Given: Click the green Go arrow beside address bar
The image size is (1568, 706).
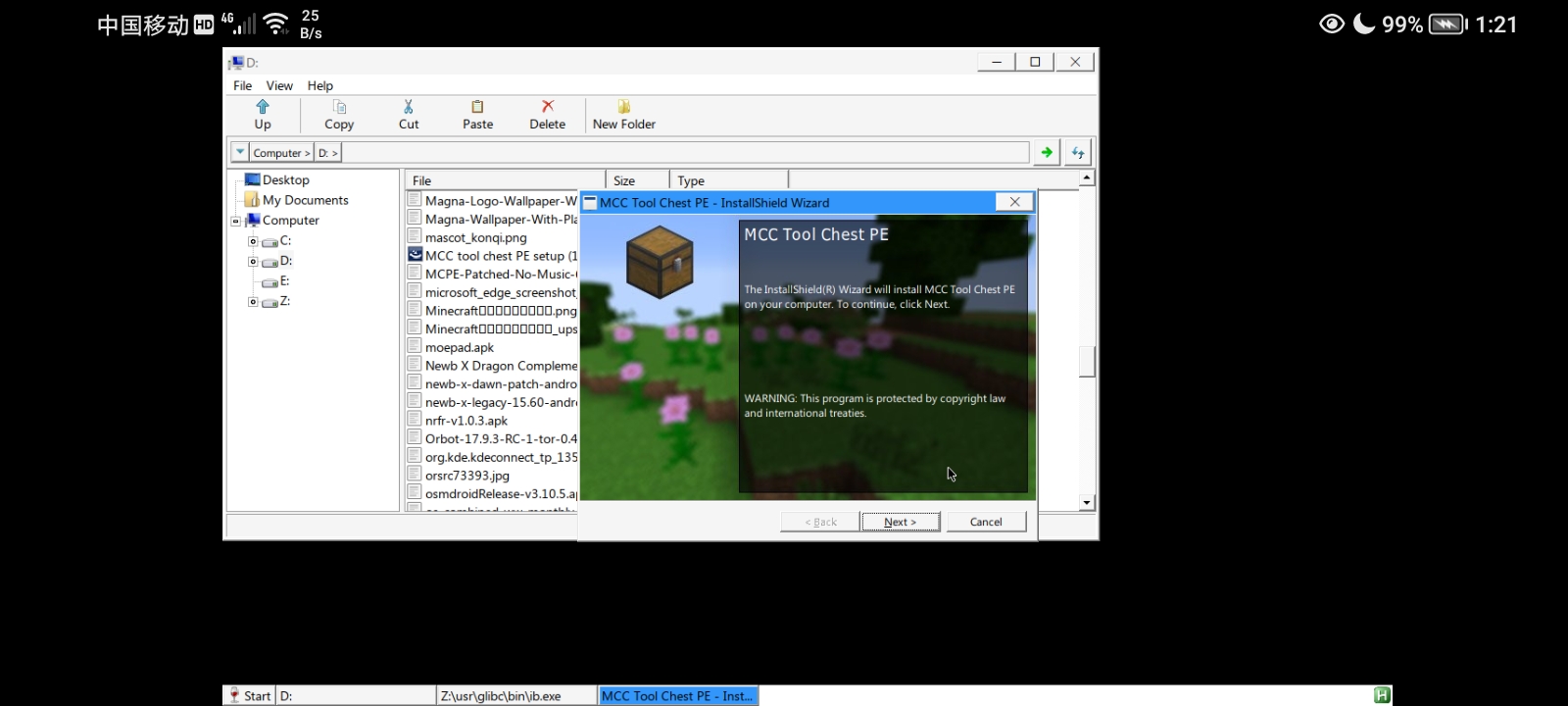Looking at the screenshot, I should 1047,152.
